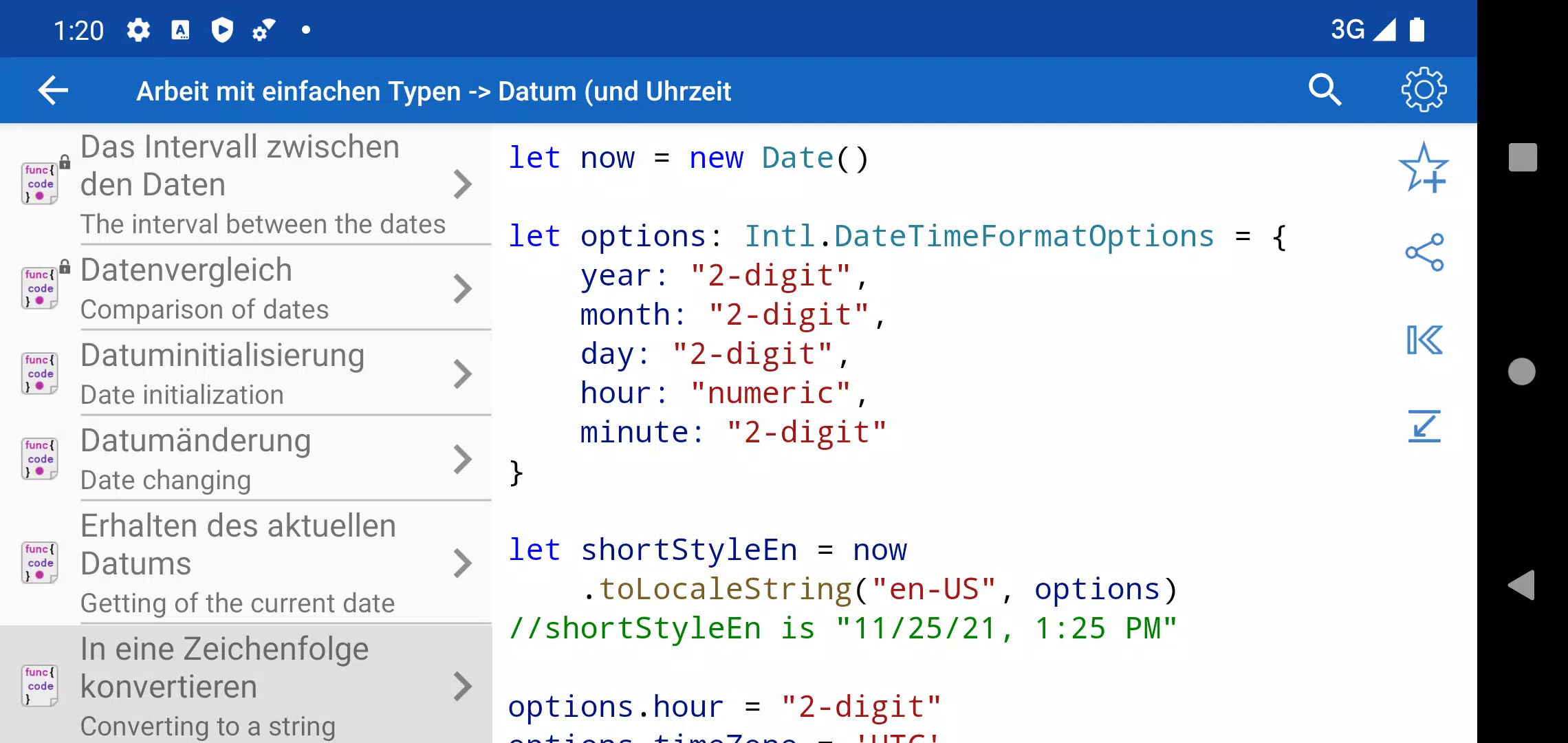Share the code snippet
Image resolution: width=1568 pixels, height=743 pixels.
pyautogui.click(x=1424, y=252)
